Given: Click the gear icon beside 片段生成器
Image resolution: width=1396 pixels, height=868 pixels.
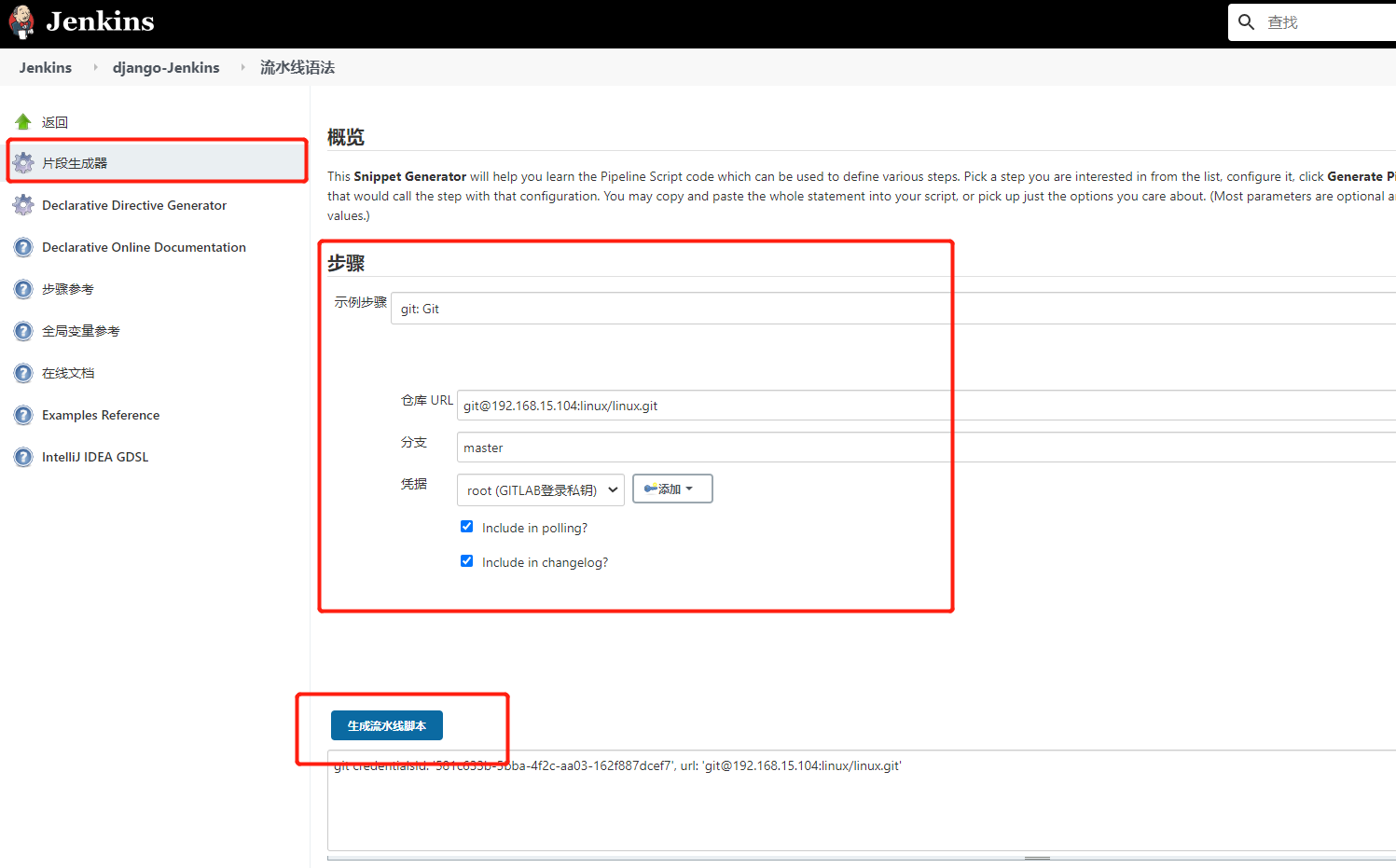Looking at the screenshot, I should tap(23, 163).
